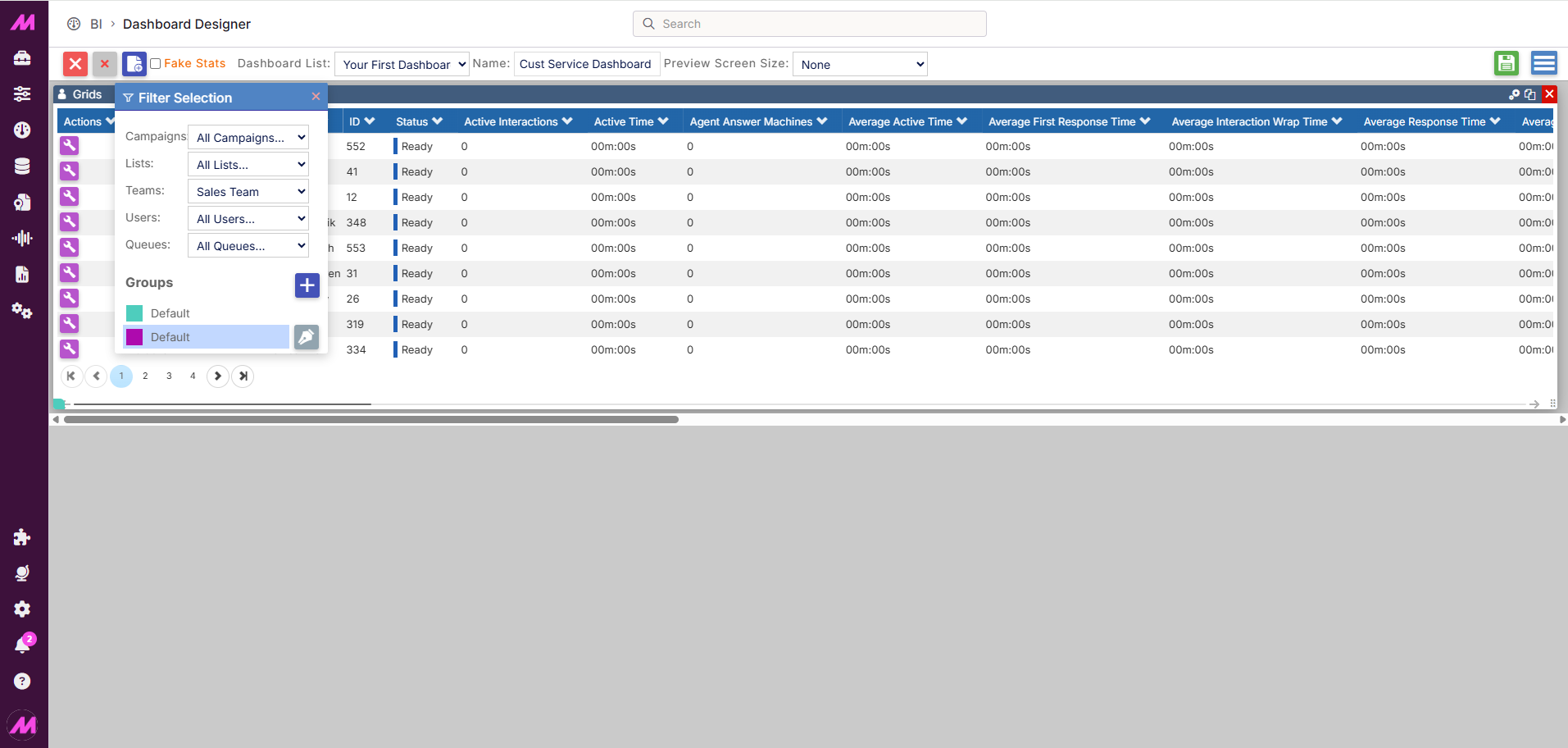Open the Preview Screen Size dropdown
The width and height of the screenshot is (1568, 748).
[x=860, y=64]
